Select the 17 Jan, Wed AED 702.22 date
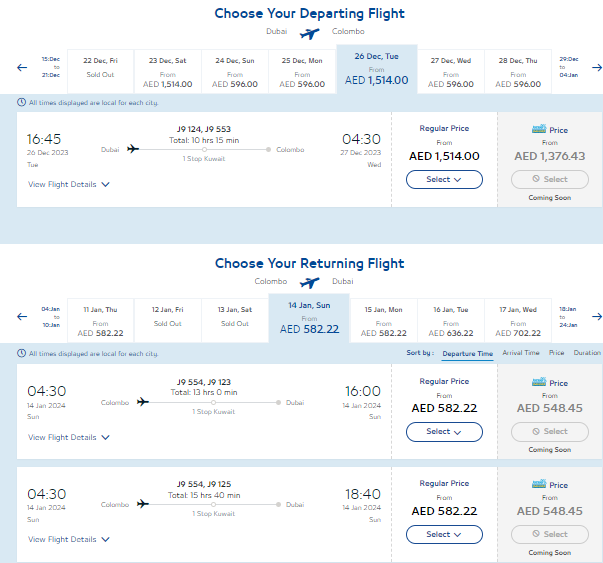The height and width of the screenshot is (563, 603). 518,321
